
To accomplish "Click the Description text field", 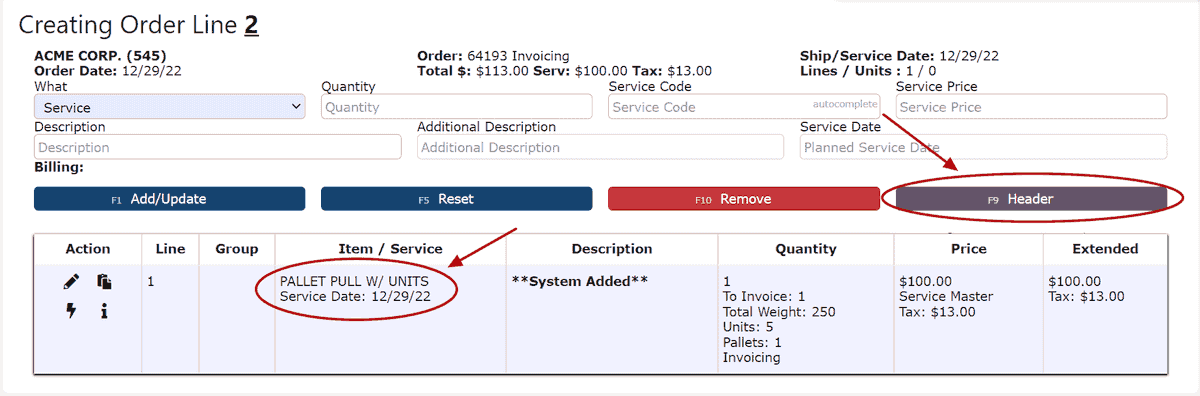I will (218, 147).
